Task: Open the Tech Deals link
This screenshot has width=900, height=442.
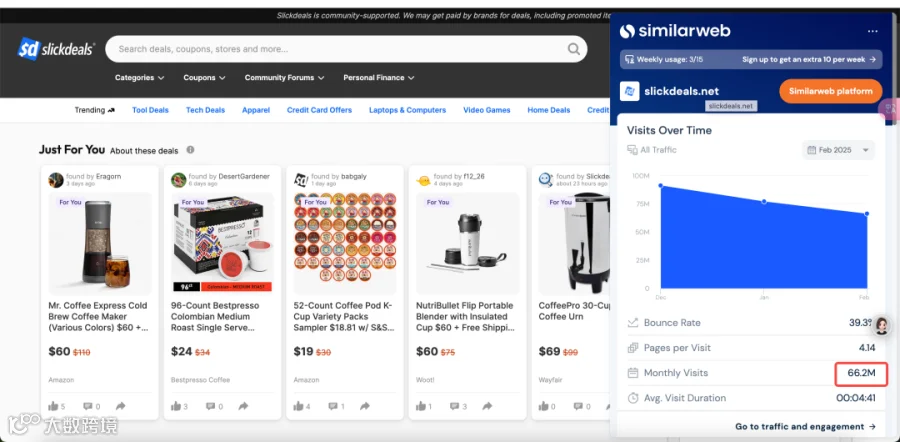Action: point(205,110)
